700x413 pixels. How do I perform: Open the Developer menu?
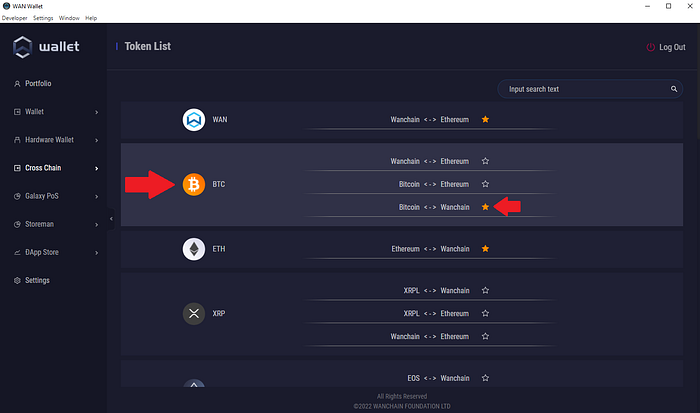tap(14, 18)
